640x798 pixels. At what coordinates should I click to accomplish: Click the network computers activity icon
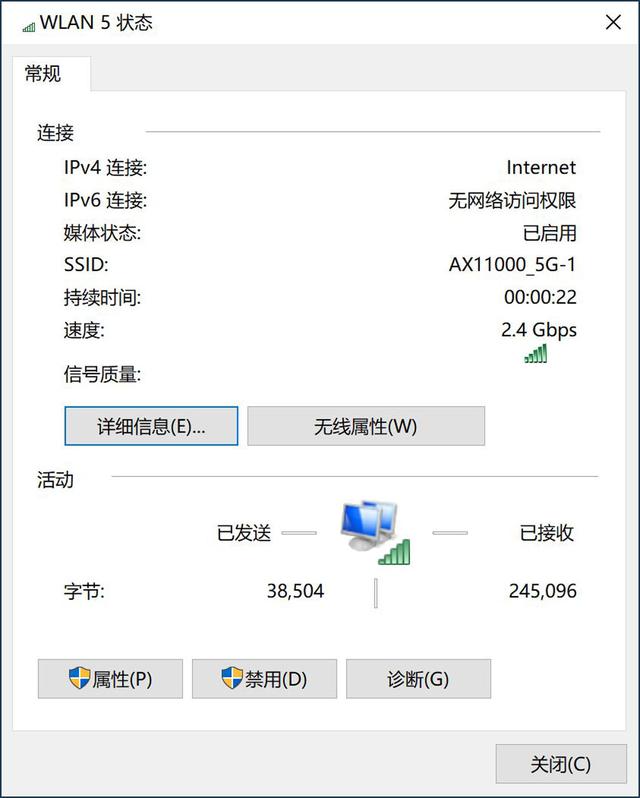[x=374, y=532]
